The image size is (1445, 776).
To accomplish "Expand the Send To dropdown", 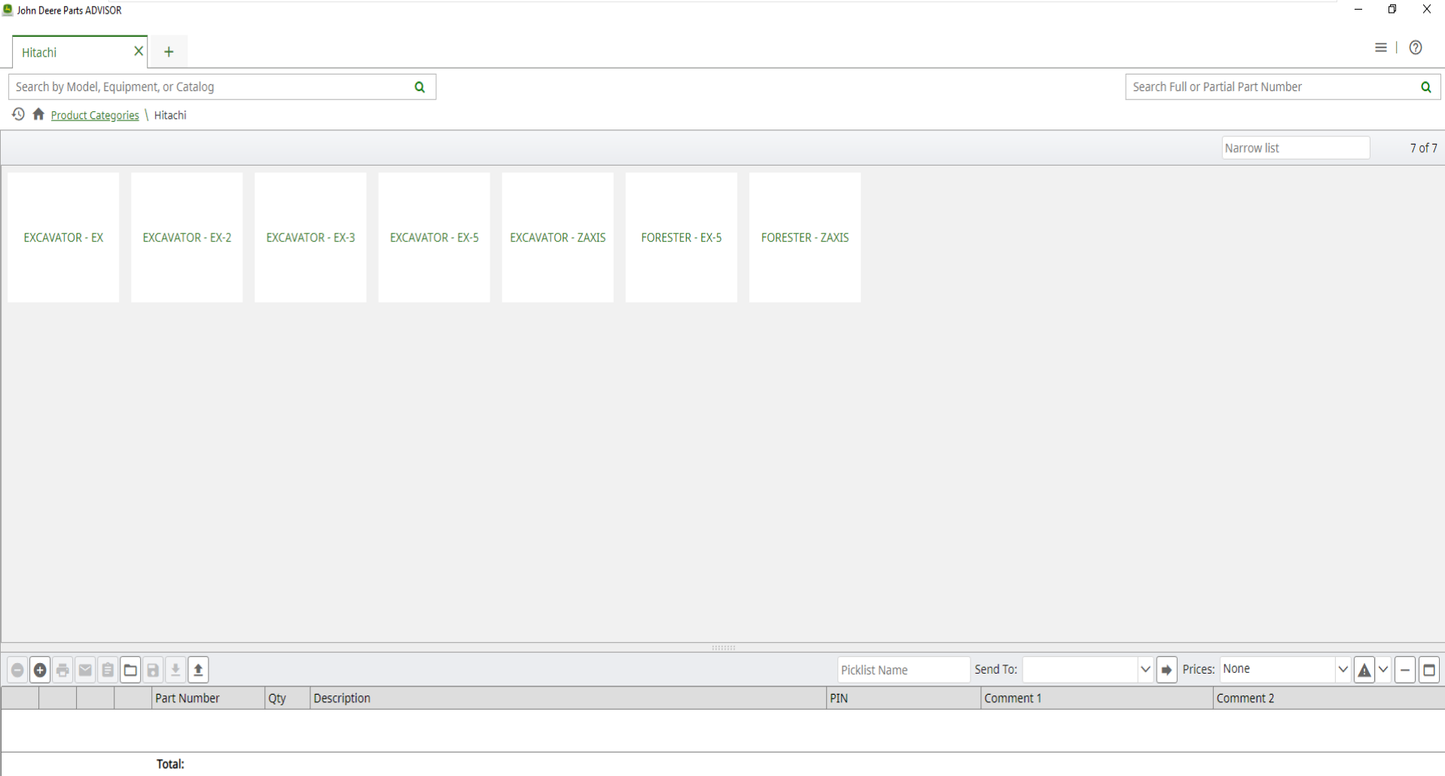I will (x=1145, y=670).
